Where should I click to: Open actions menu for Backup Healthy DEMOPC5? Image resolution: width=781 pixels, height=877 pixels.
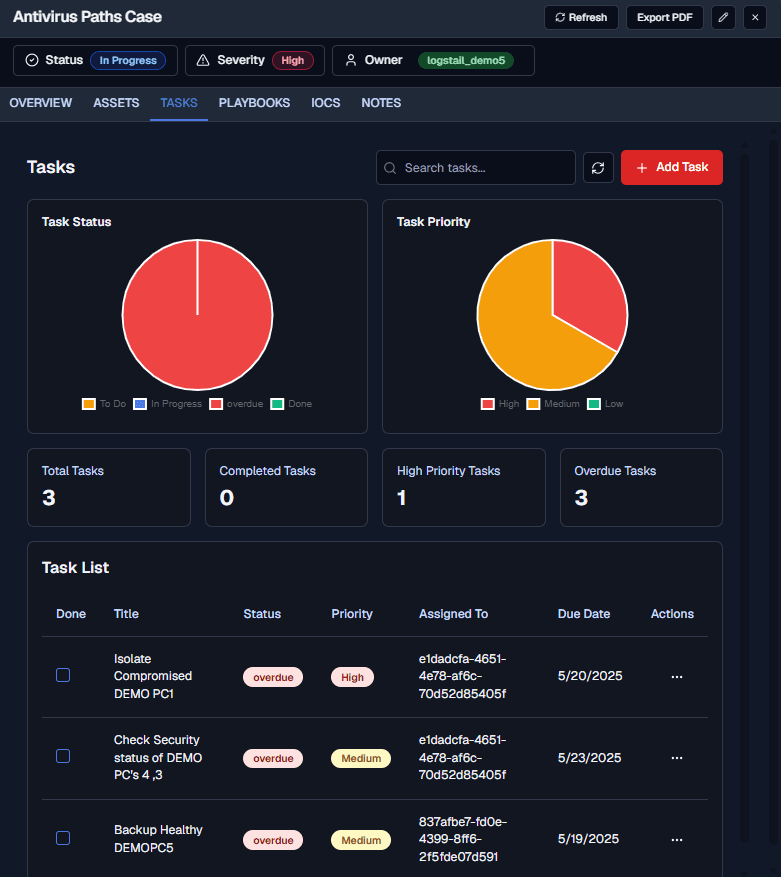click(677, 840)
